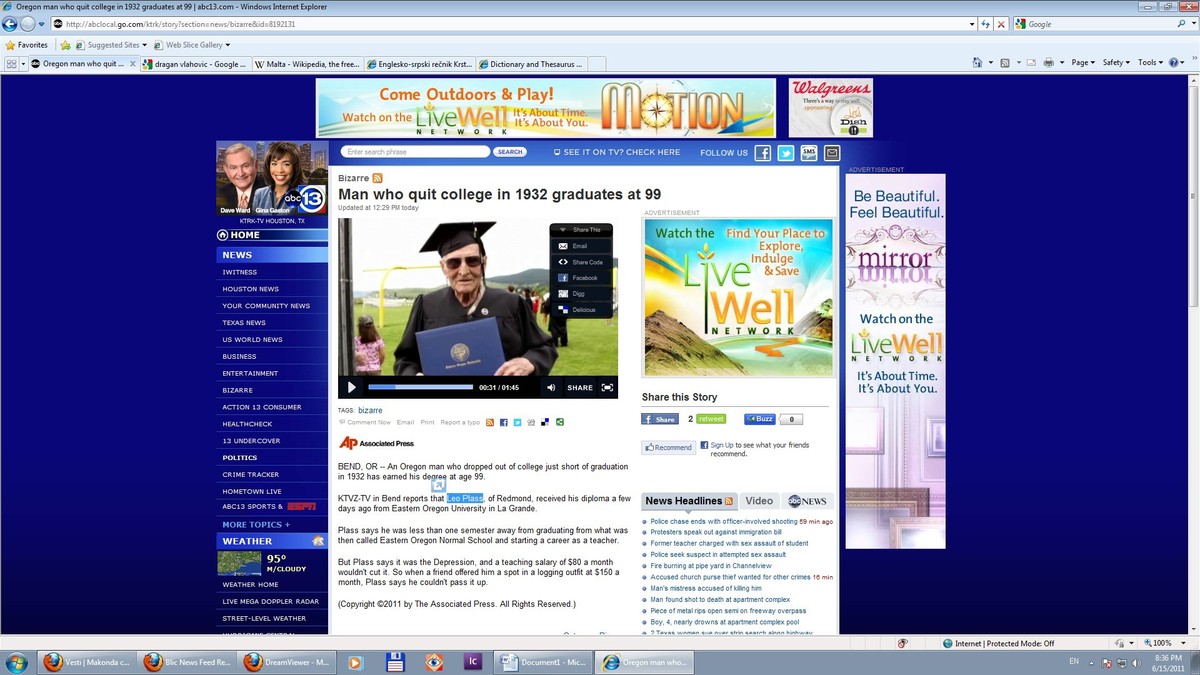Screen dimensions: 1200x675
Task: Open the Leo Plass highlighted link
Action: 464,498
